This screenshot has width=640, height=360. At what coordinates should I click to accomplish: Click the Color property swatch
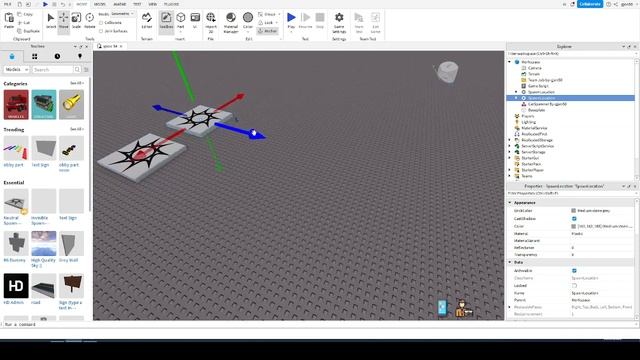[x=573, y=226]
